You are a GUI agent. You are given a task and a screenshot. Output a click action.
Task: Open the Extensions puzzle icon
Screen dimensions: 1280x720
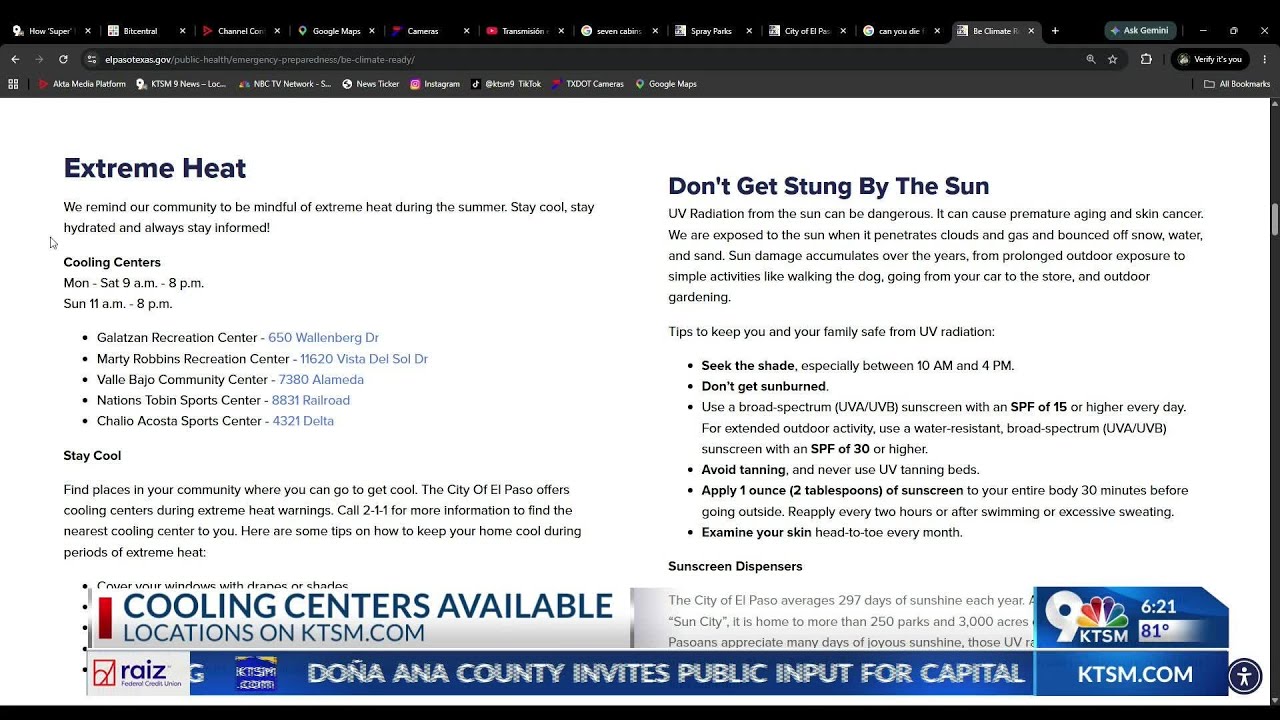[1146, 59]
